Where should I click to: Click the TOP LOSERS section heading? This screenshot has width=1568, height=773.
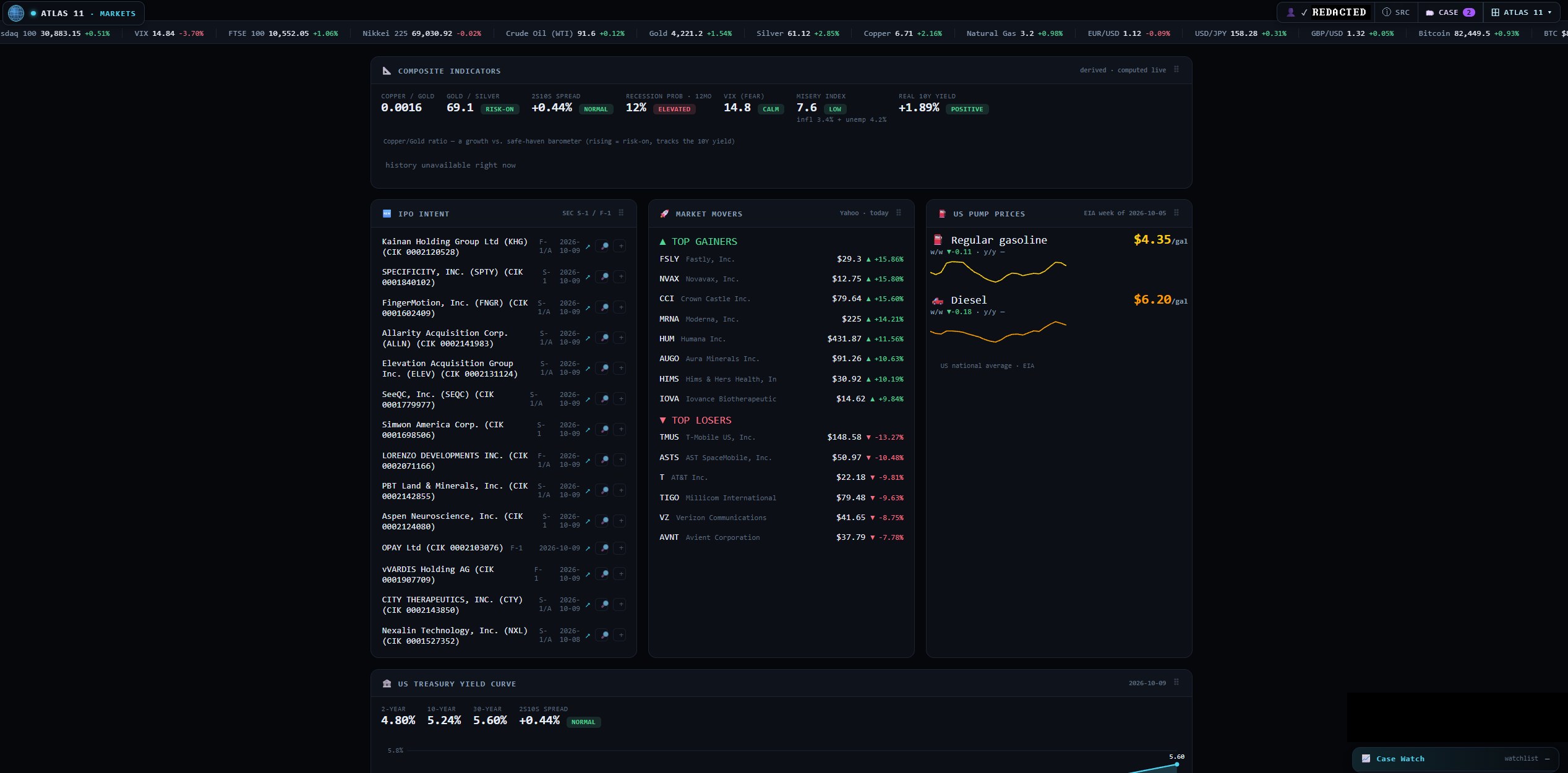[x=696, y=421]
